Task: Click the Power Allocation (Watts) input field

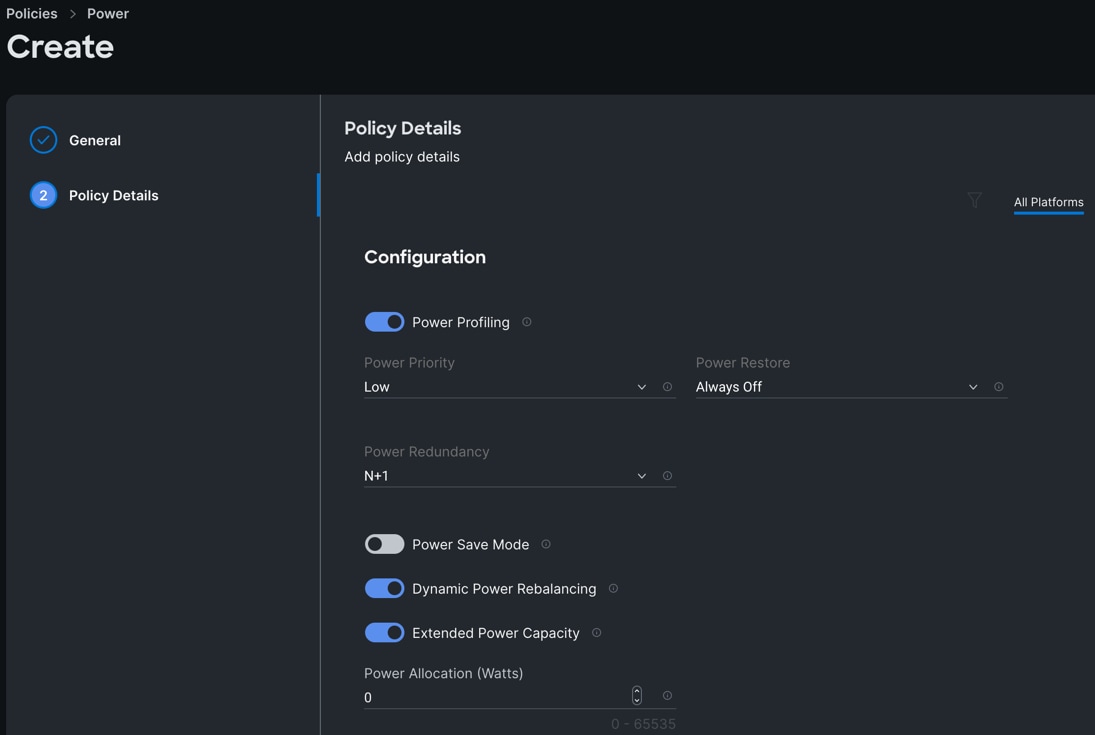Action: tap(495, 698)
